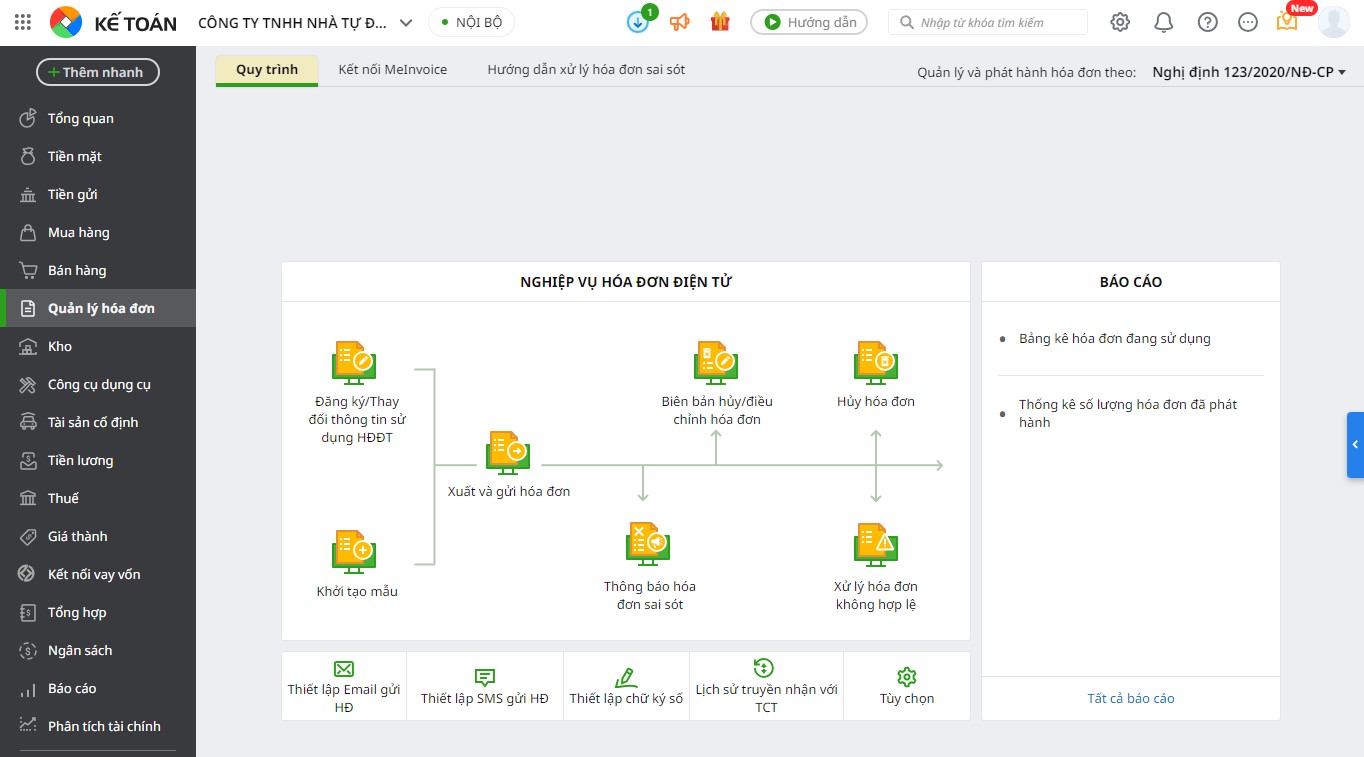Go to Tiền gửi in sidebar
Viewport: 1364px width, 757px height.
click(98, 194)
